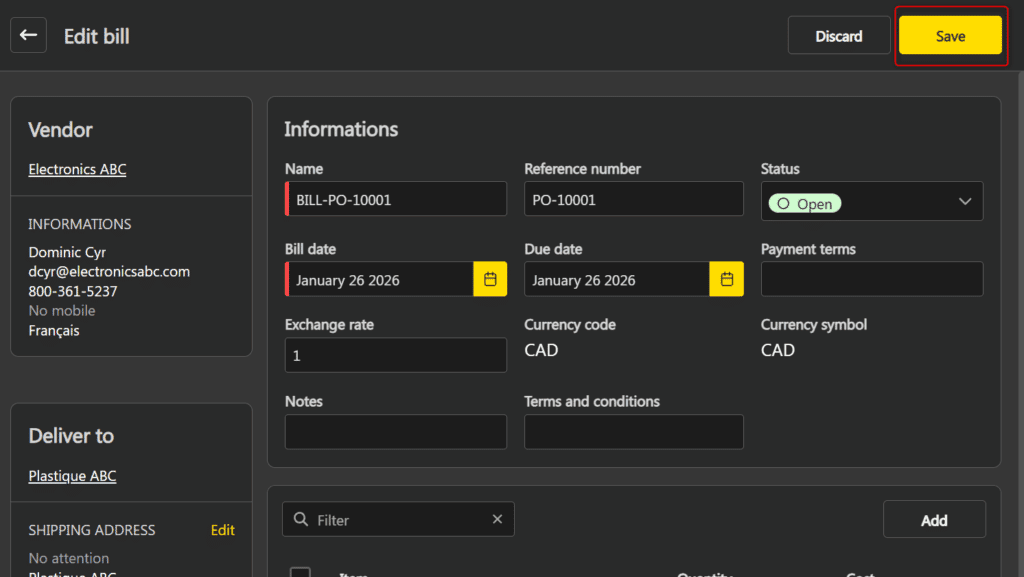Save the bill
Viewport: 1024px width, 577px height.
950,36
